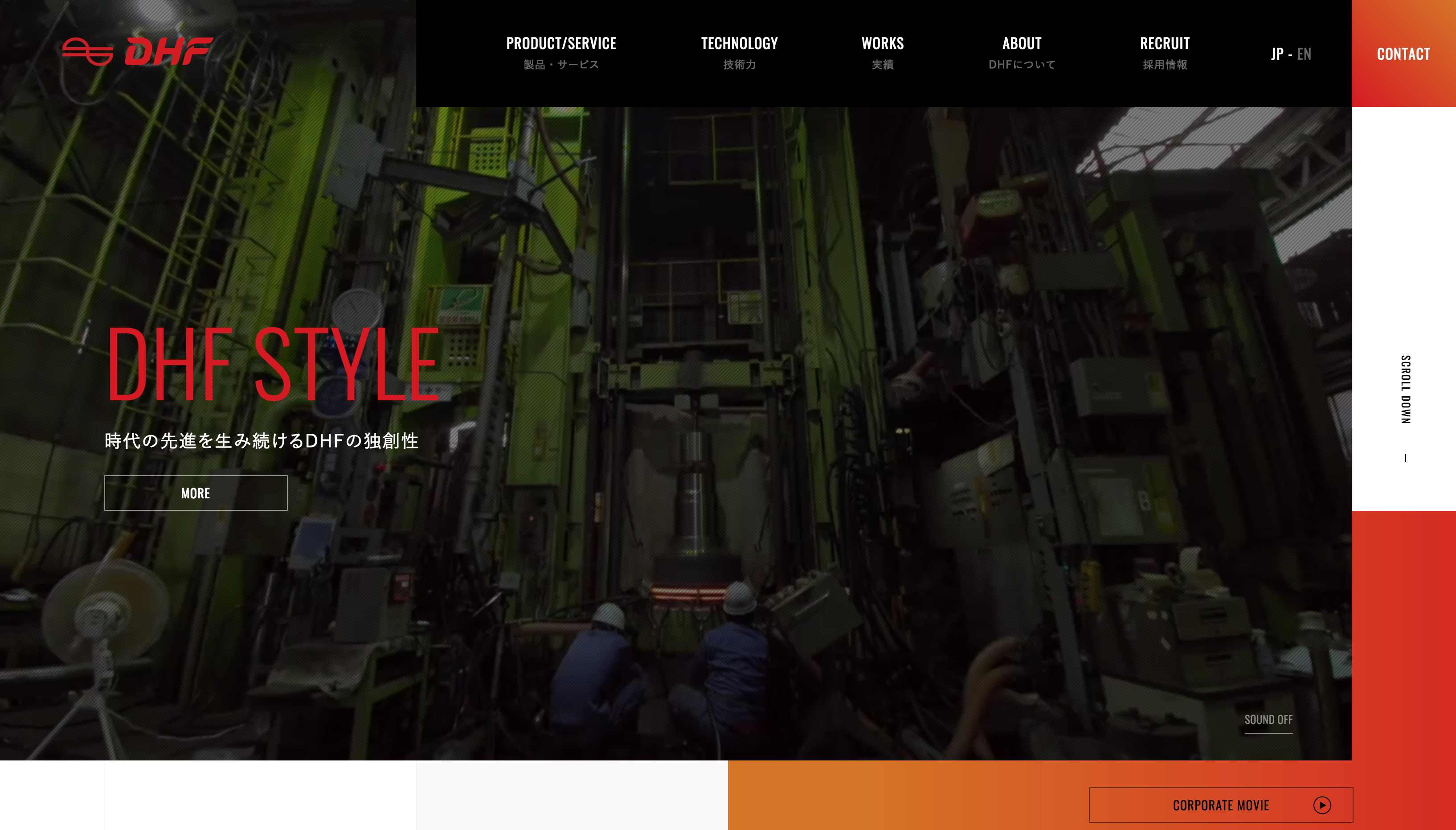Click the language separator dash element
1456x830 pixels.
coord(1290,53)
